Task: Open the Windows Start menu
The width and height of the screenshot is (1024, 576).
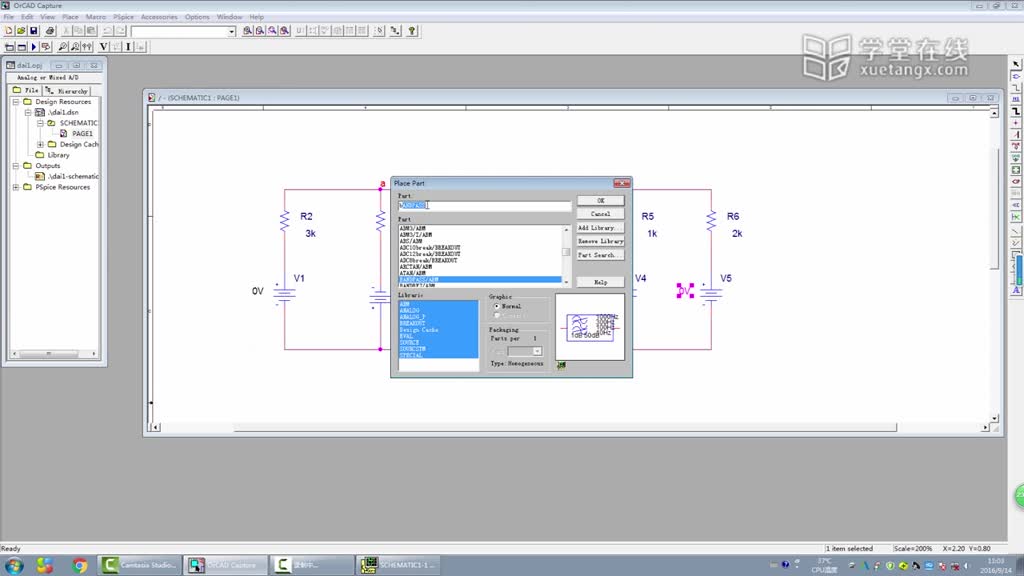Action: point(14,566)
